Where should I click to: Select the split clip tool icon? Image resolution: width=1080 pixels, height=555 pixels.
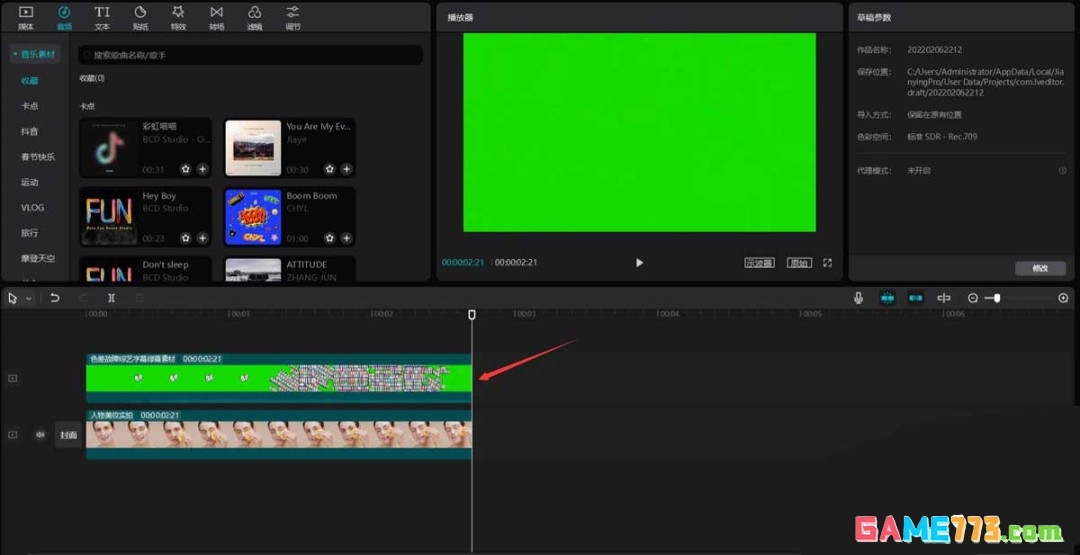coord(111,298)
